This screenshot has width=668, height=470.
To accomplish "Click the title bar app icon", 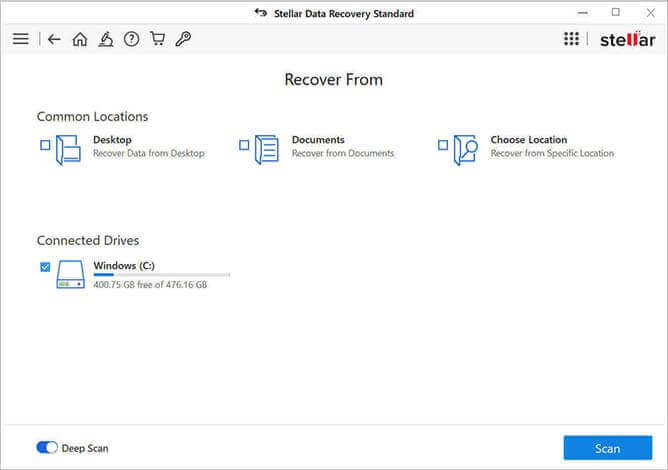I will 261,13.
